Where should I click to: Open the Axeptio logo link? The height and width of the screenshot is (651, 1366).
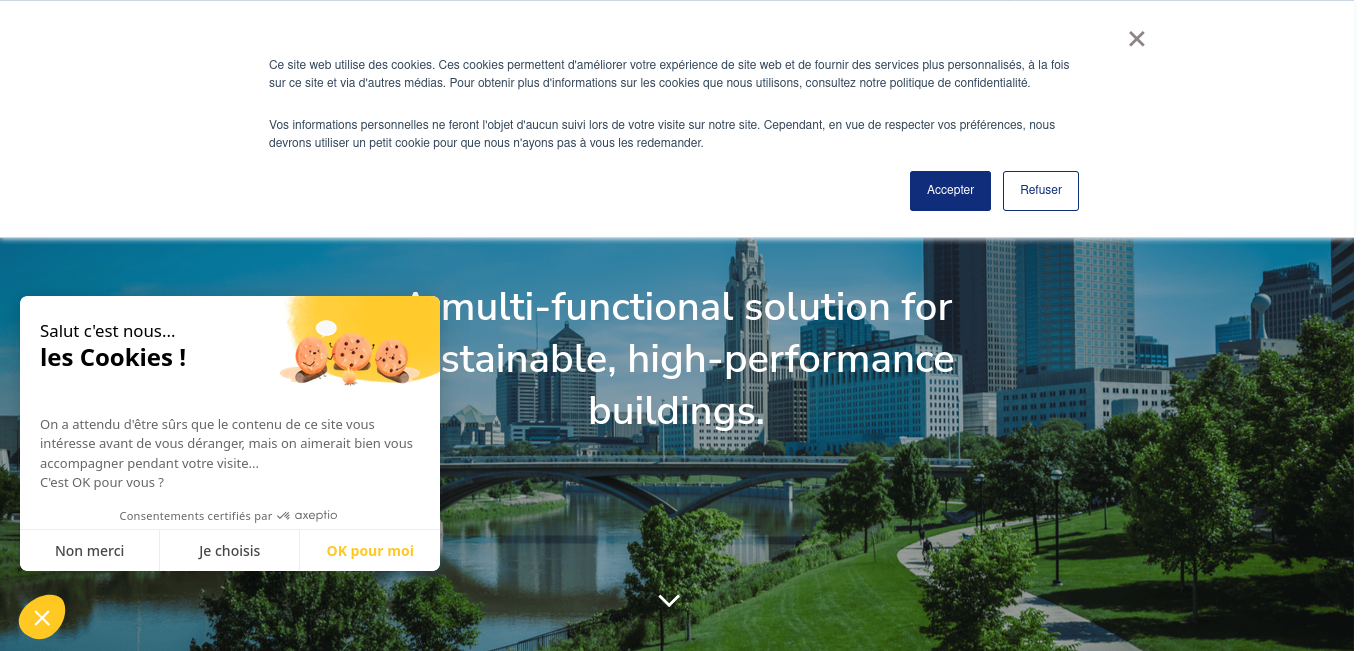click(x=307, y=516)
